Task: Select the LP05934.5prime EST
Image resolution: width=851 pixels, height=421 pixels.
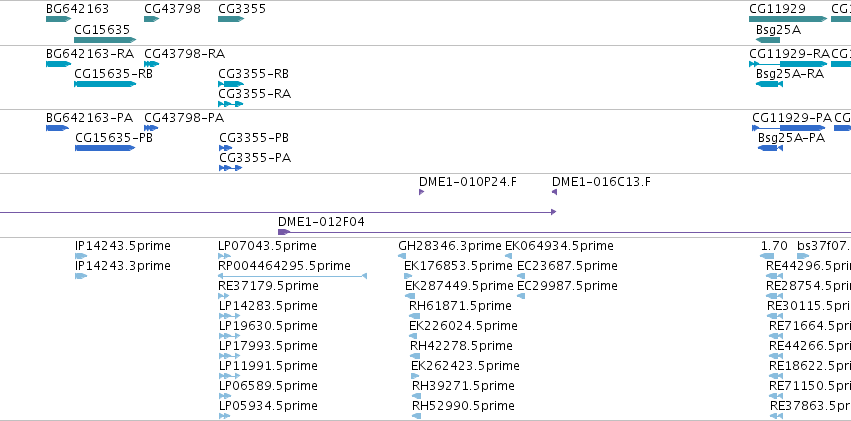Action: (x=225, y=417)
